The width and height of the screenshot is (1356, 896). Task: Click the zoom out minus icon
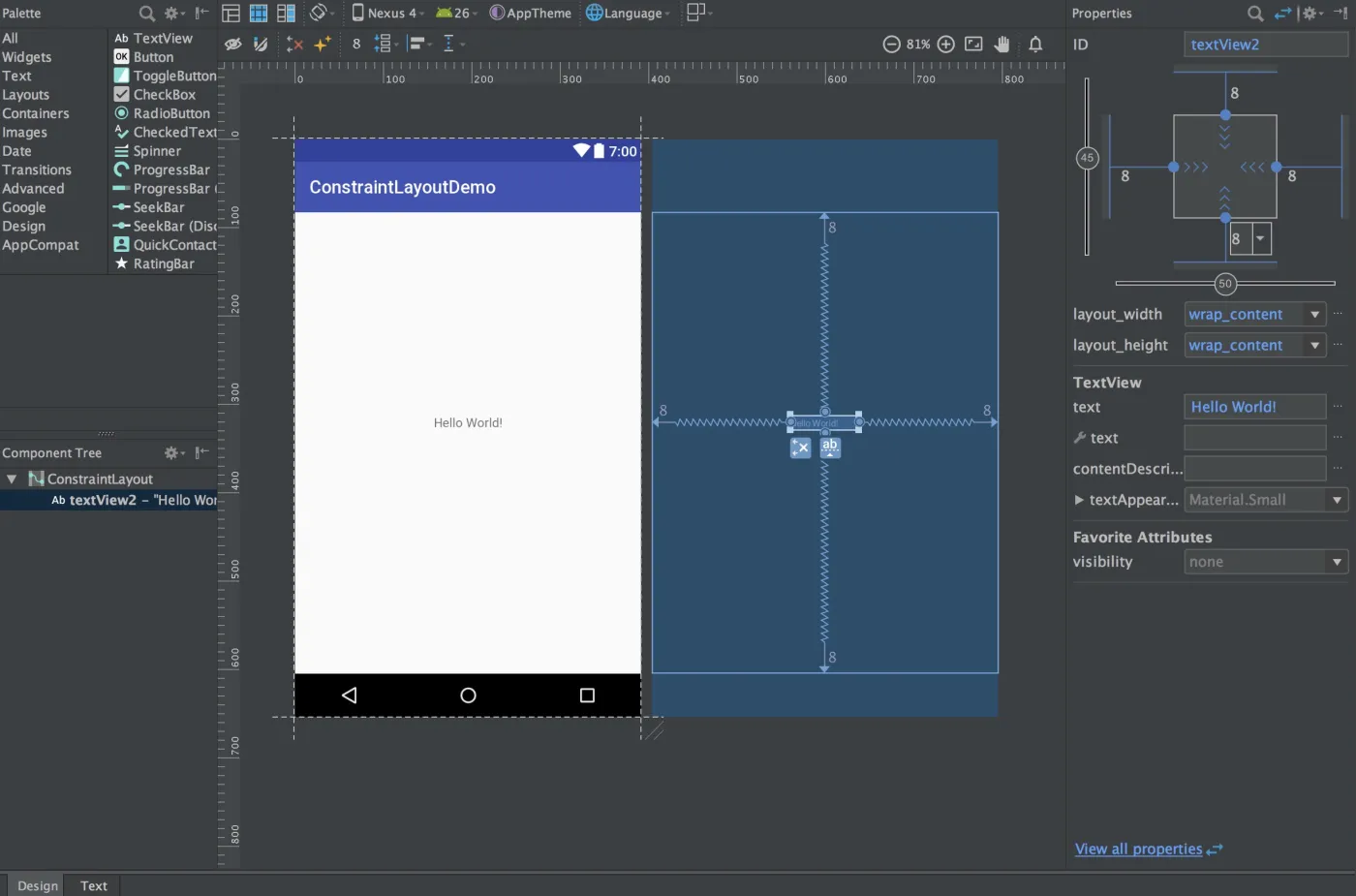point(891,44)
